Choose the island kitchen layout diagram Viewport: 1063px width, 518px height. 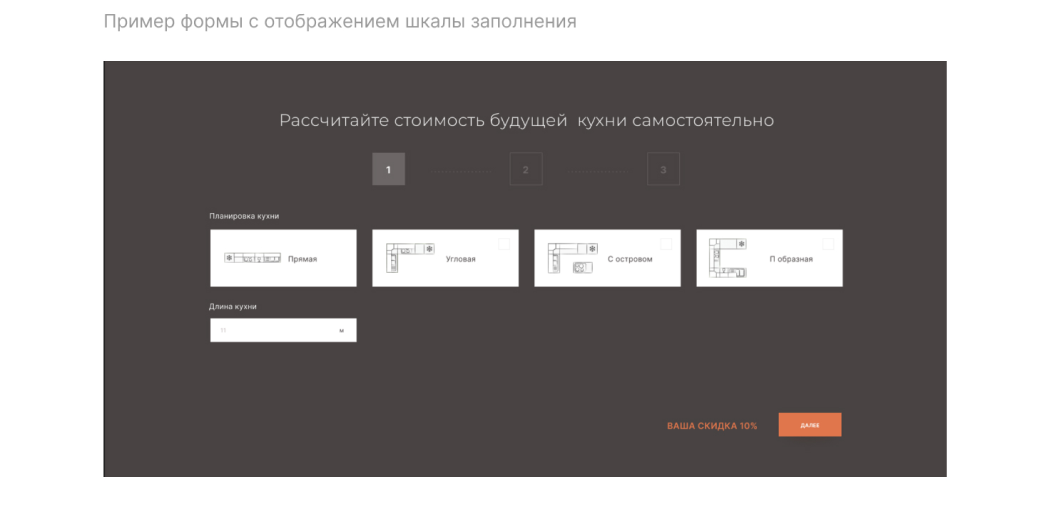572,258
